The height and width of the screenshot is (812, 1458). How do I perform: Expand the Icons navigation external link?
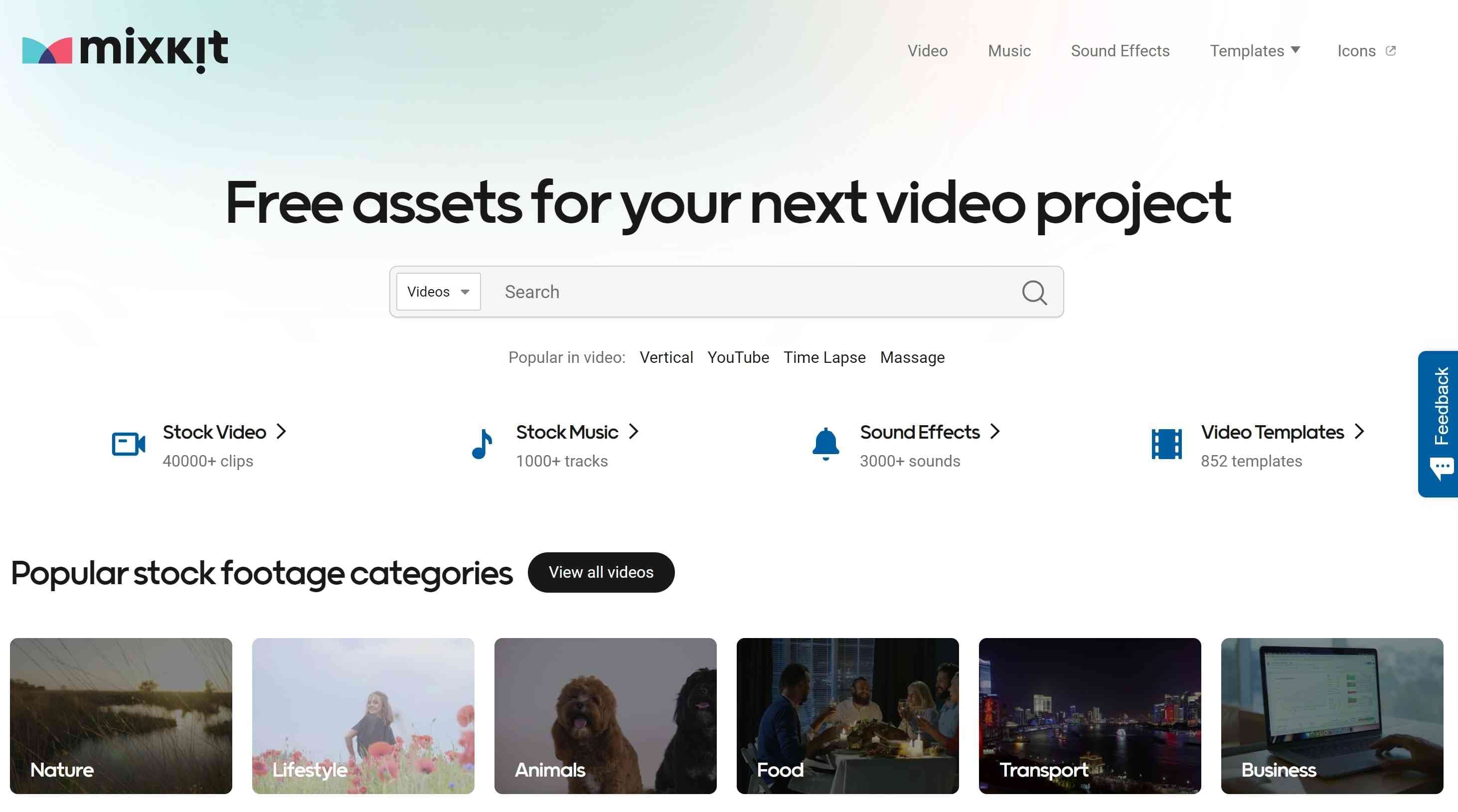click(x=1365, y=50)
